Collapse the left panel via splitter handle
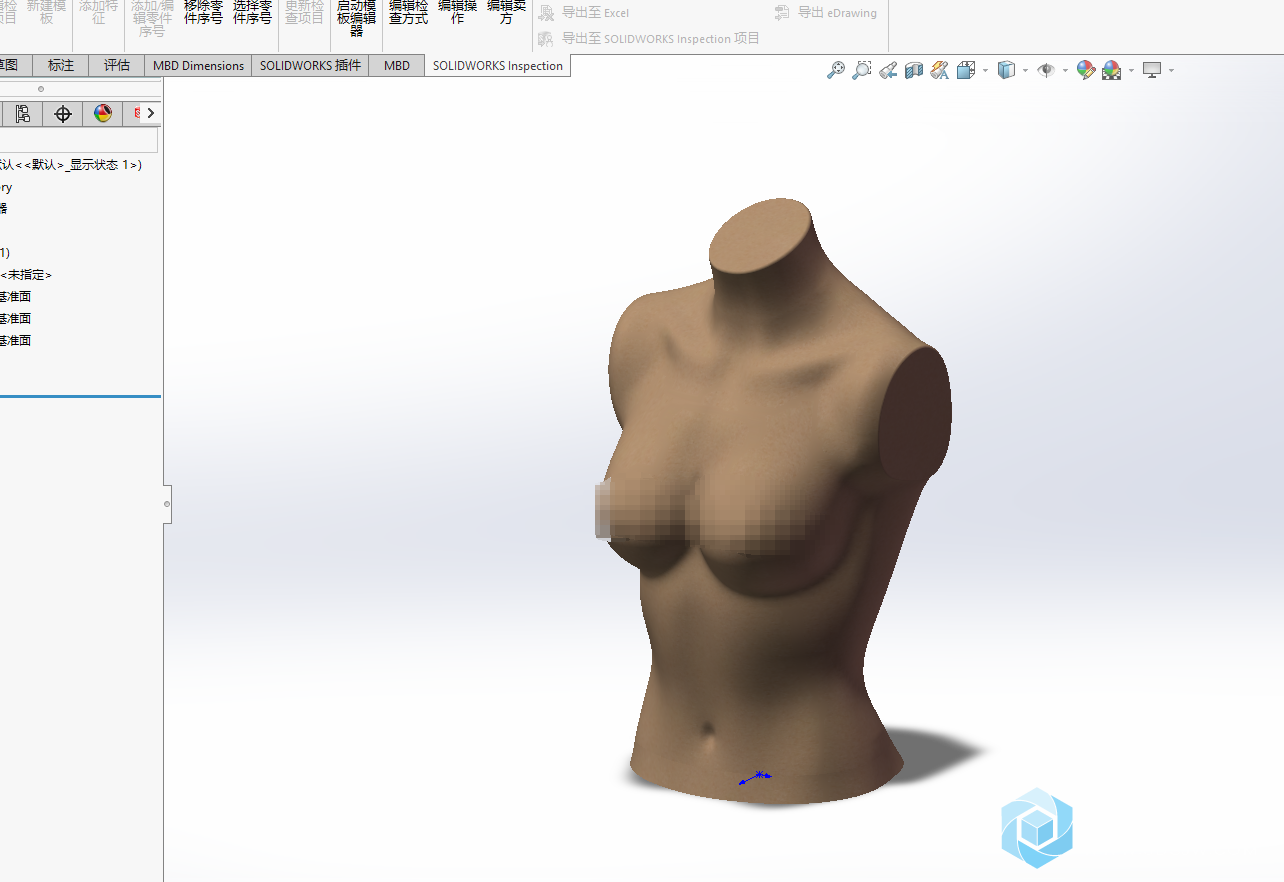The height and width of the screenshot is (882, 1284). pyautogui.click(x=166, y=504)
